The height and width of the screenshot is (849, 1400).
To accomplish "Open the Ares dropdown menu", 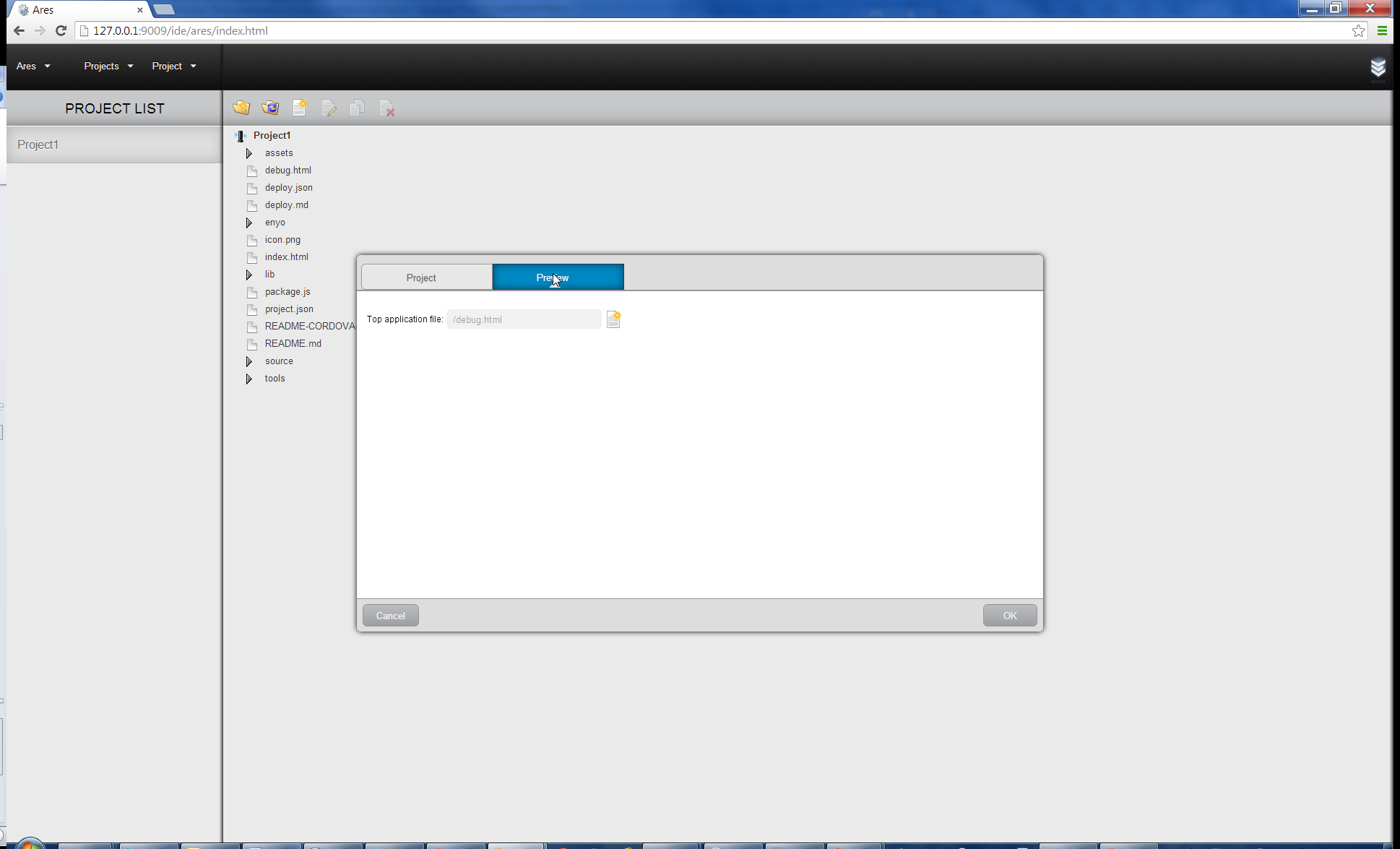I will [33, 66].
